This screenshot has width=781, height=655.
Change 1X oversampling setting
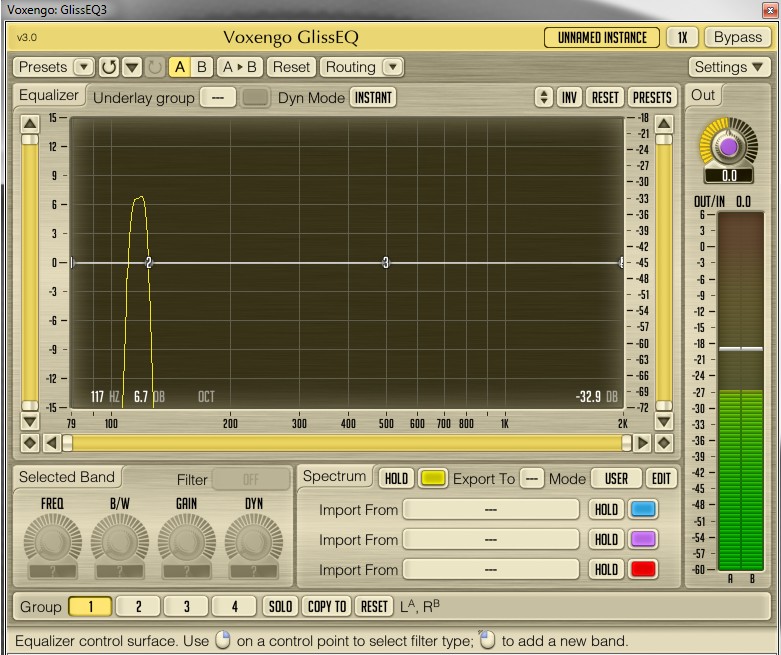[682, 37]
